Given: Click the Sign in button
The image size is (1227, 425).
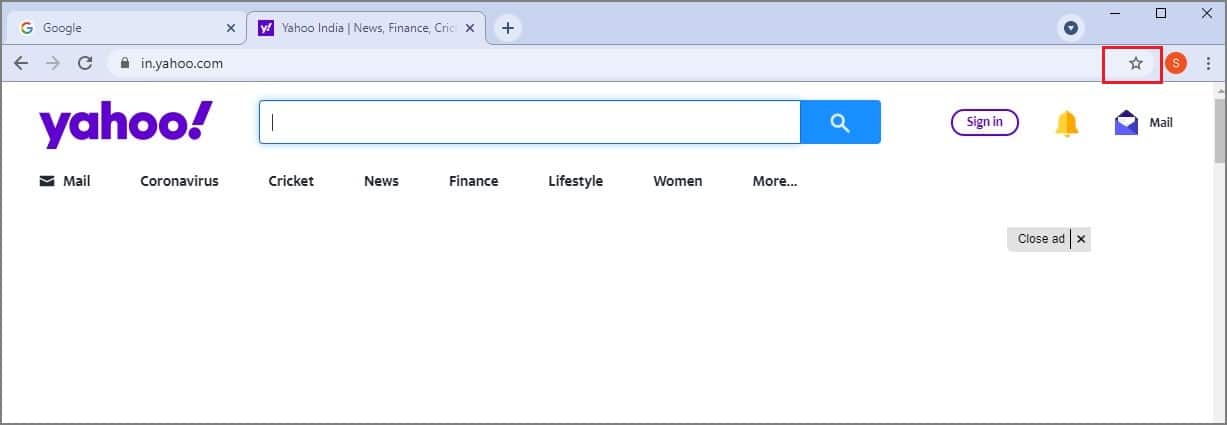Looking at the screenshot, I should pos(984,122).
